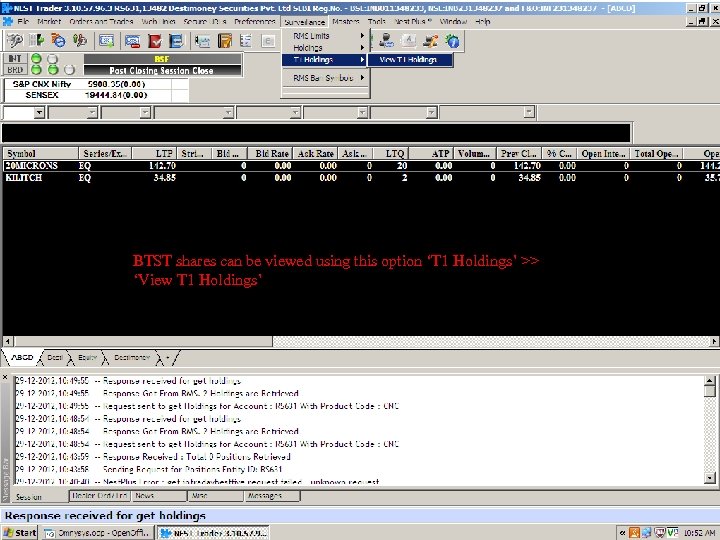Click the INT connection label button
The height and width of the screenshot is (540, 720).
tap(15, 58)
